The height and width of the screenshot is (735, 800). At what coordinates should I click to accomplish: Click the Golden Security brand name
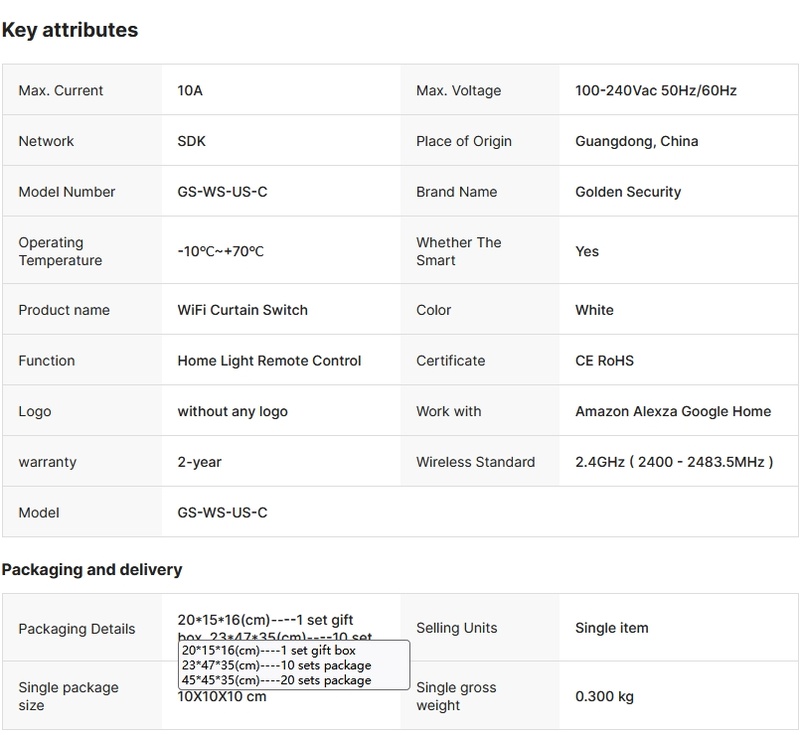[628, 192]
